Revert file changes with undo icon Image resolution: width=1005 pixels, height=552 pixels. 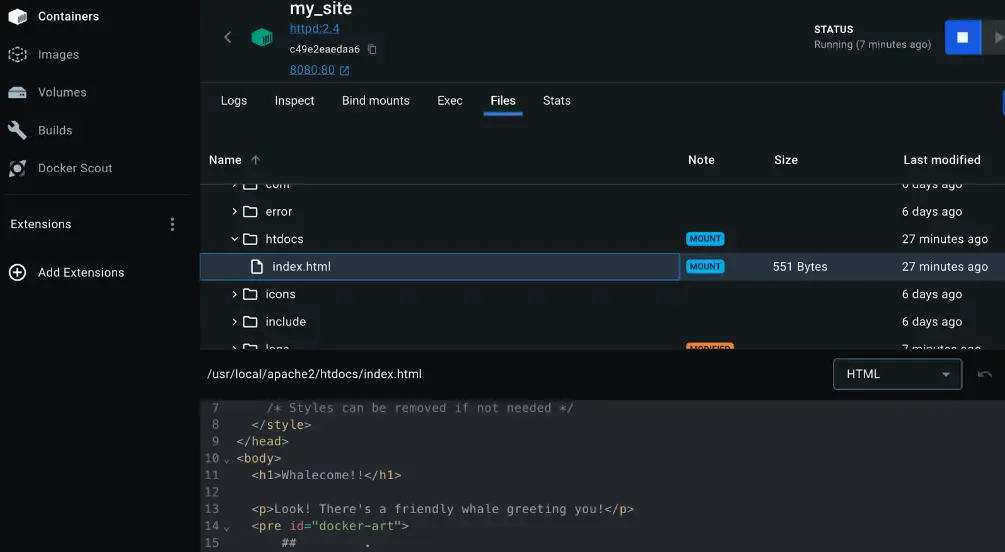coord(985,374)
